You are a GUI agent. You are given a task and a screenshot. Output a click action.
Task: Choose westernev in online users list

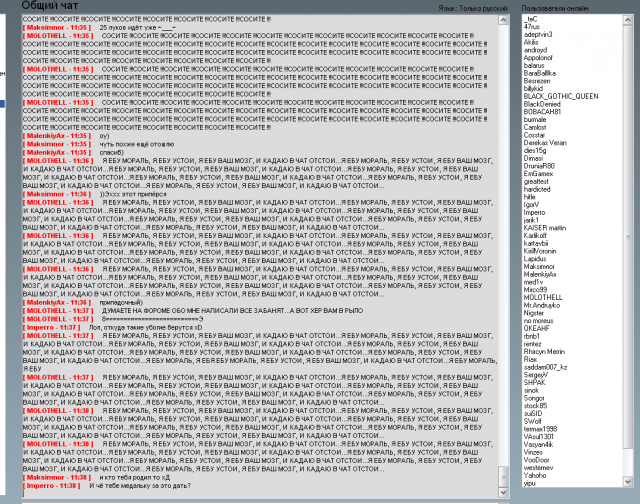538,469
